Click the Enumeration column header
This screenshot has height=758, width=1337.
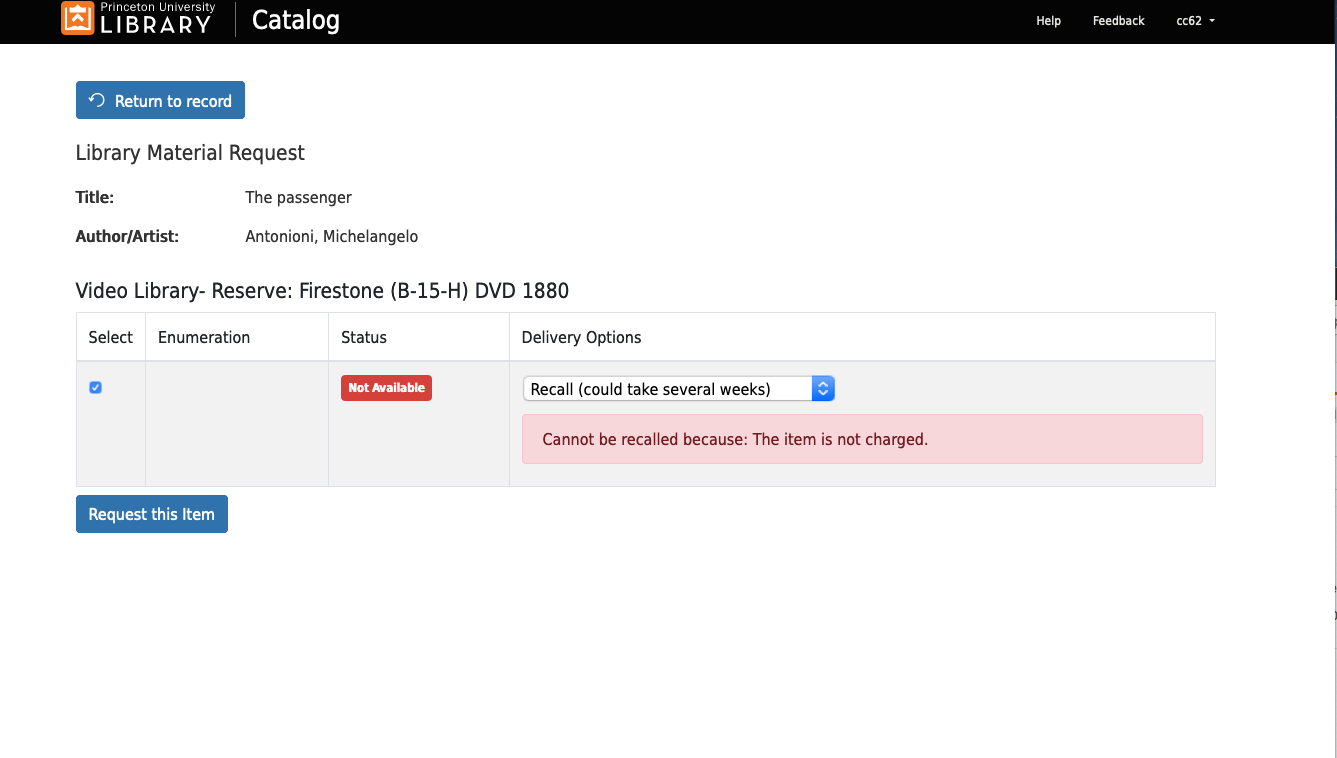click(203, 337)
